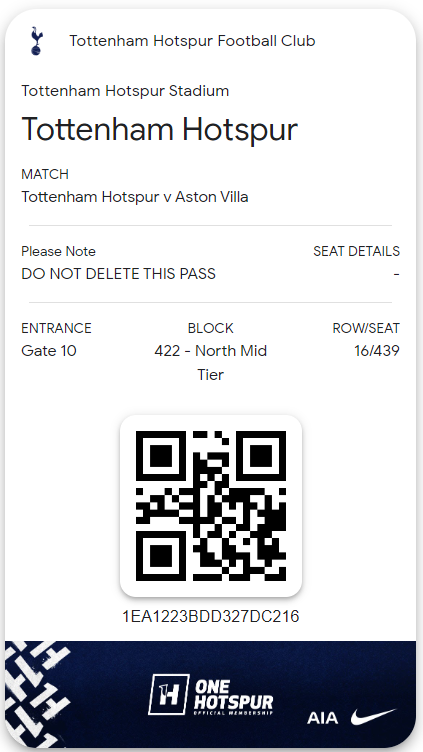Click the Please Note label
The width and height of the screenshot is (423, 752).
[59, 251]
